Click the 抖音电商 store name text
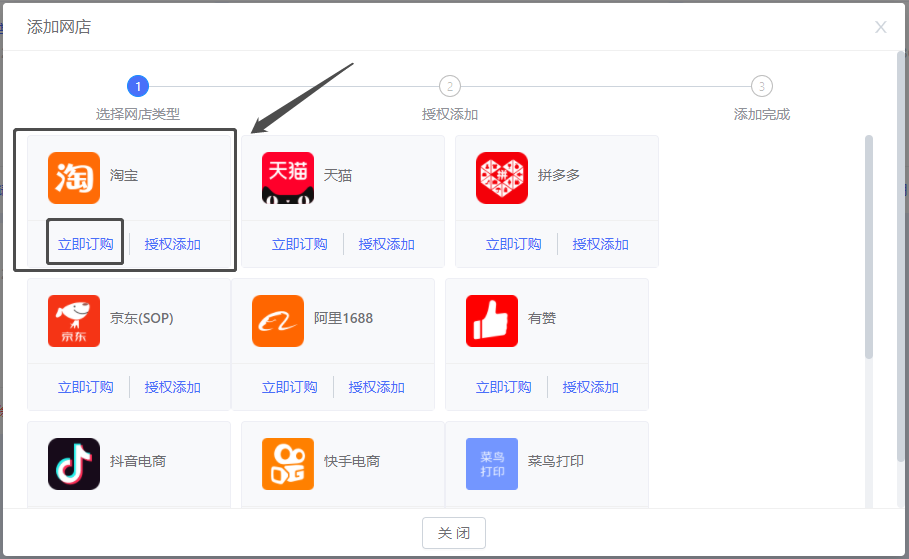Viewport: 909px width, 559px height. pyautogui.click(x=138, y=461)
